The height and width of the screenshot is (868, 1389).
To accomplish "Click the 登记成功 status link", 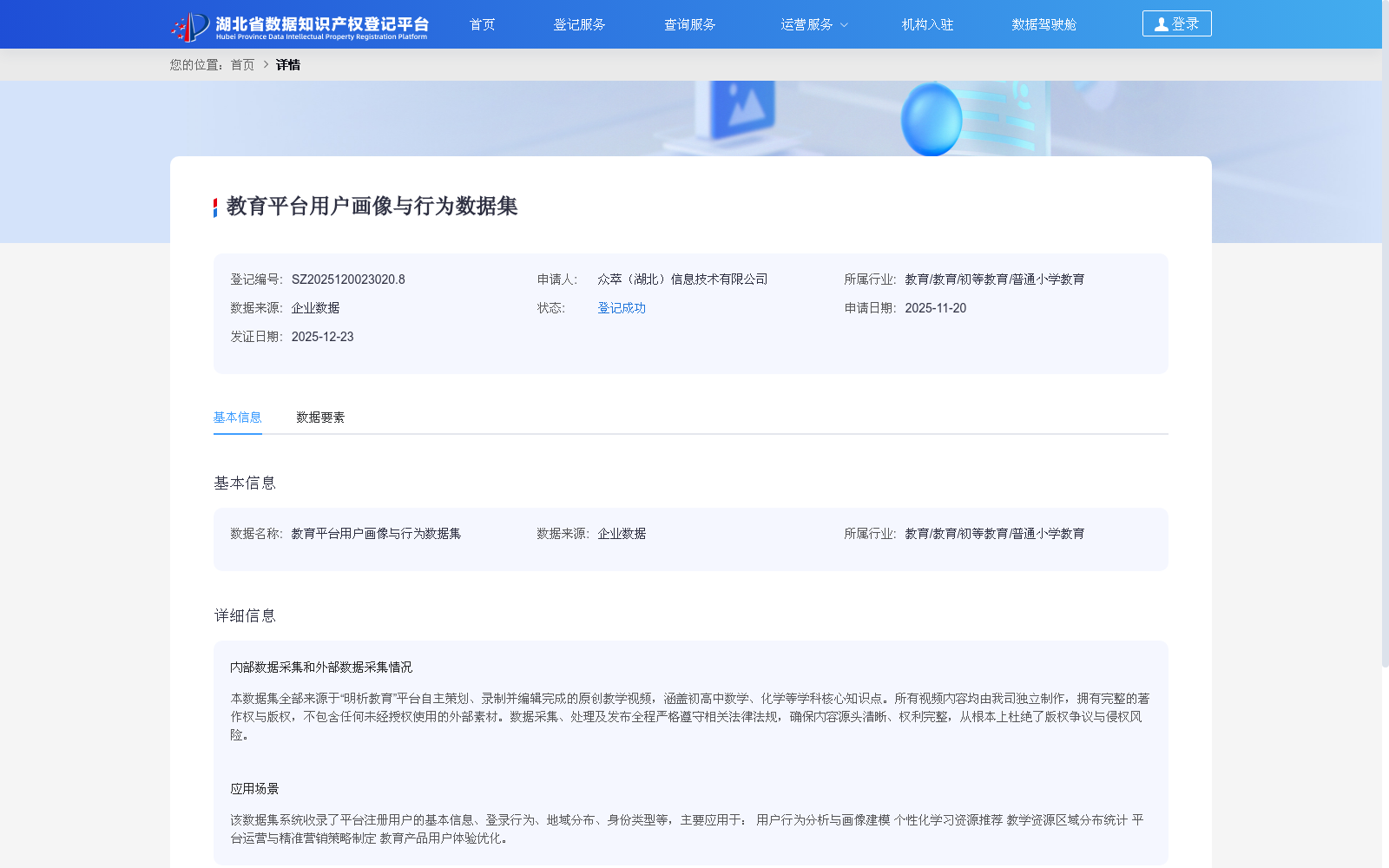I will click(622, 308).
